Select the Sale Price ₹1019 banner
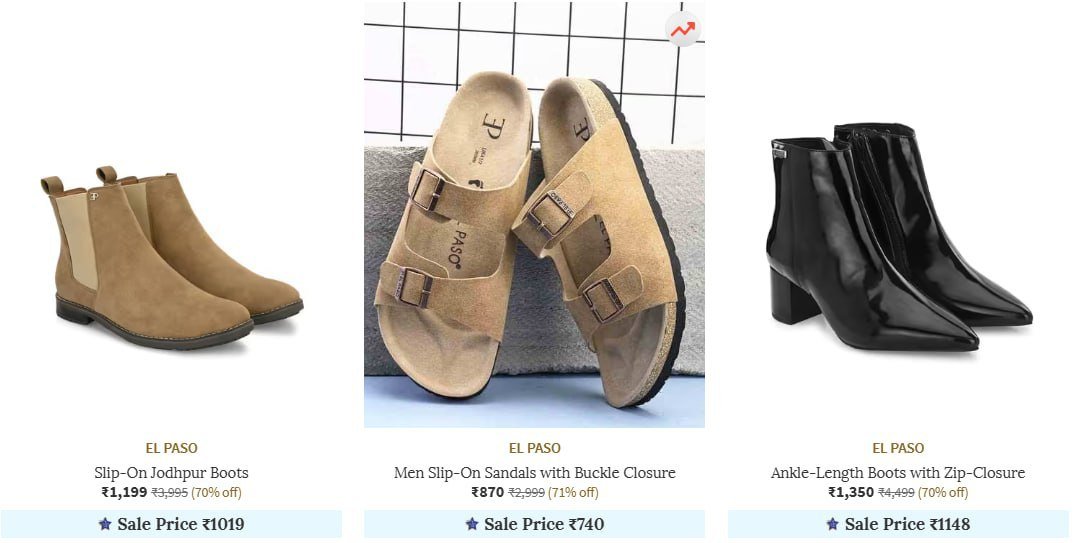The height and width of the screenshot is (543, 1075). (171, 524)
